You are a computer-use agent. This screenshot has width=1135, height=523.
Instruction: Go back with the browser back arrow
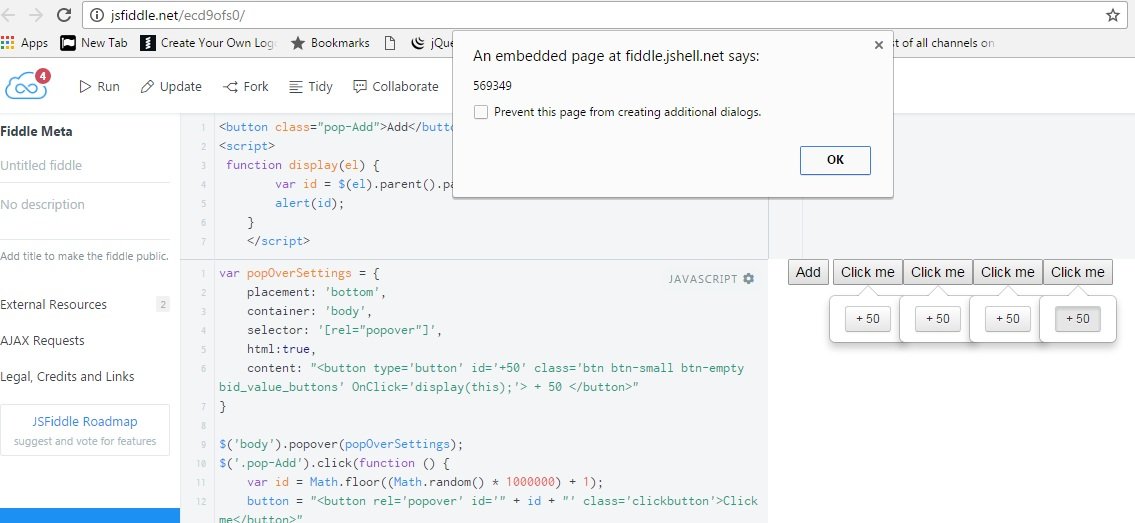coord(9,15)
